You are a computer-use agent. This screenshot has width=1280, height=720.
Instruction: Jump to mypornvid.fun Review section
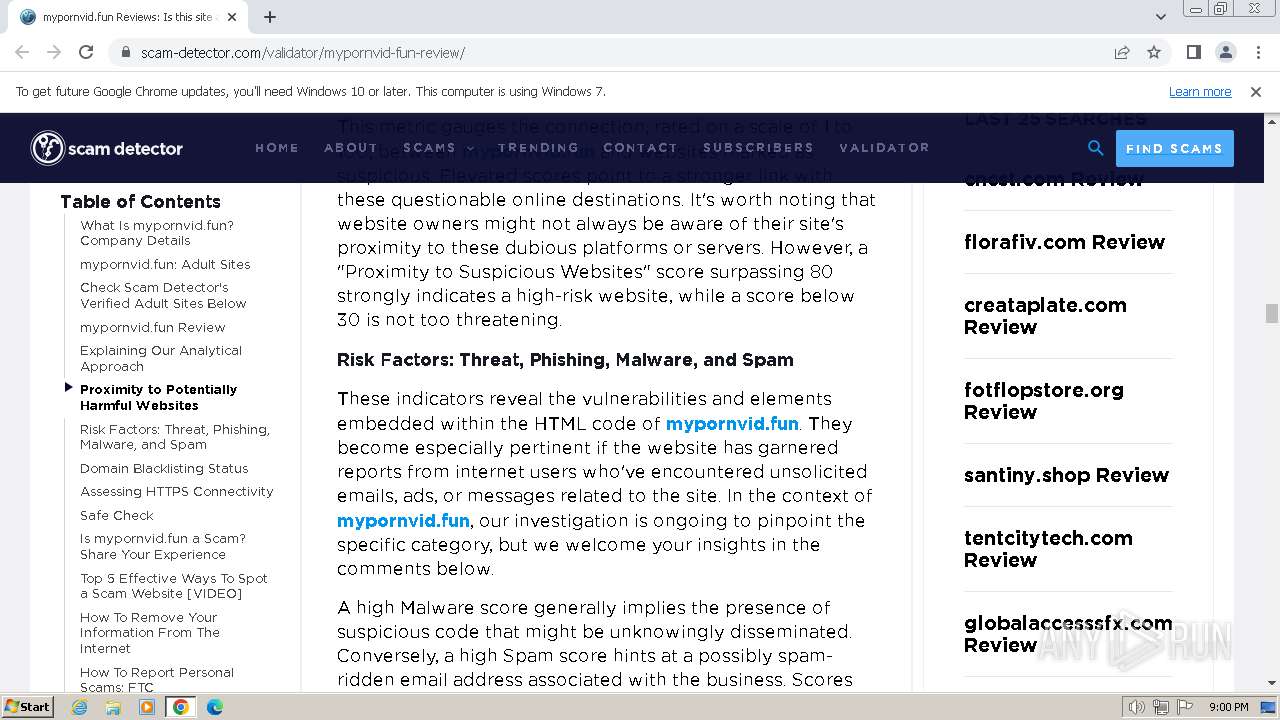coord(153,328)
